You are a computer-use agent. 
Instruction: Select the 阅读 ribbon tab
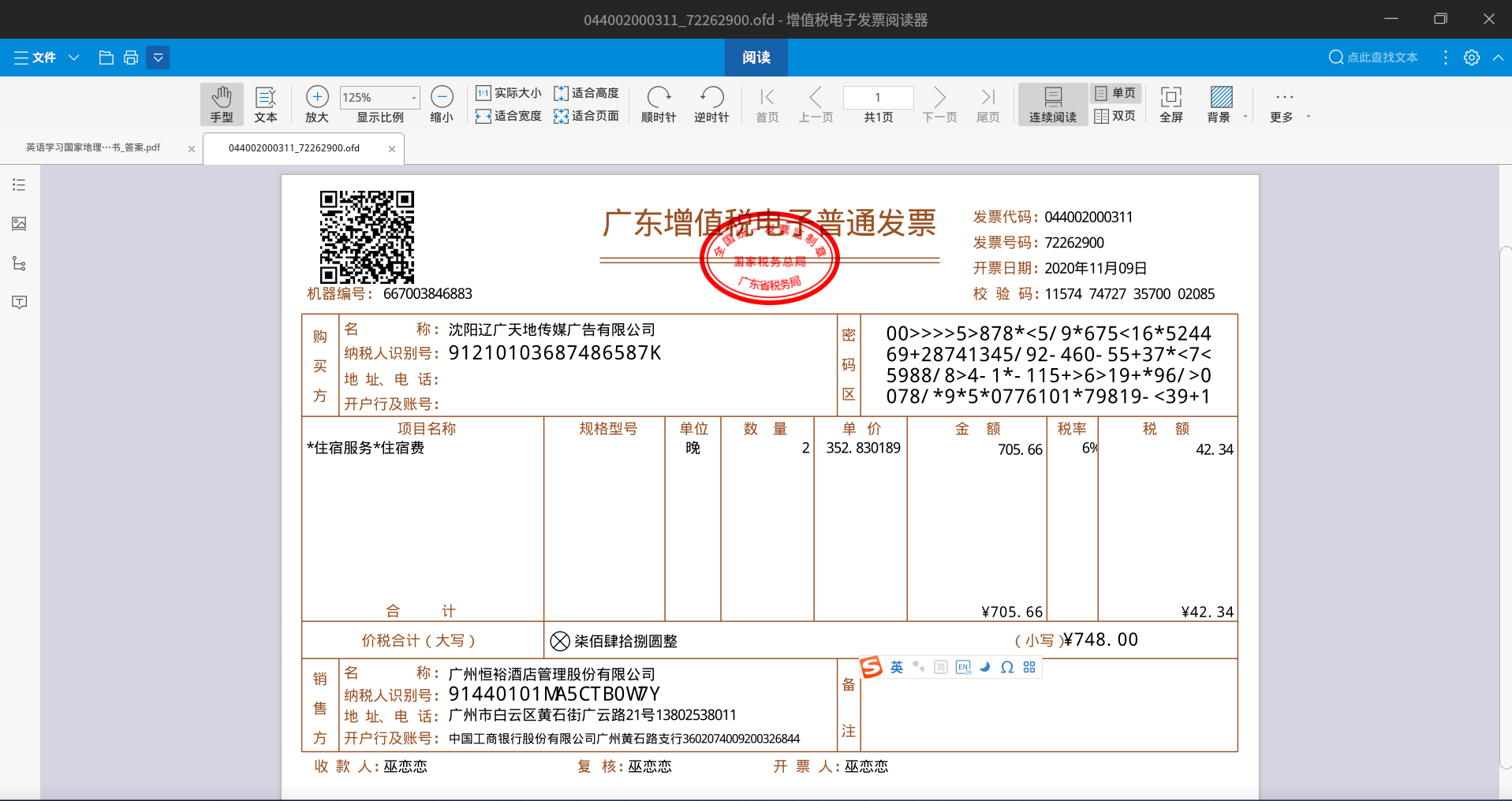tap(756, 58)
